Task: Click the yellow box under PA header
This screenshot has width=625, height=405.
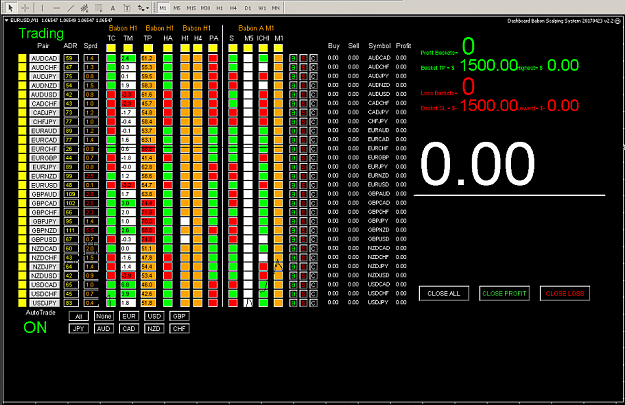Action: click(213, 48)
